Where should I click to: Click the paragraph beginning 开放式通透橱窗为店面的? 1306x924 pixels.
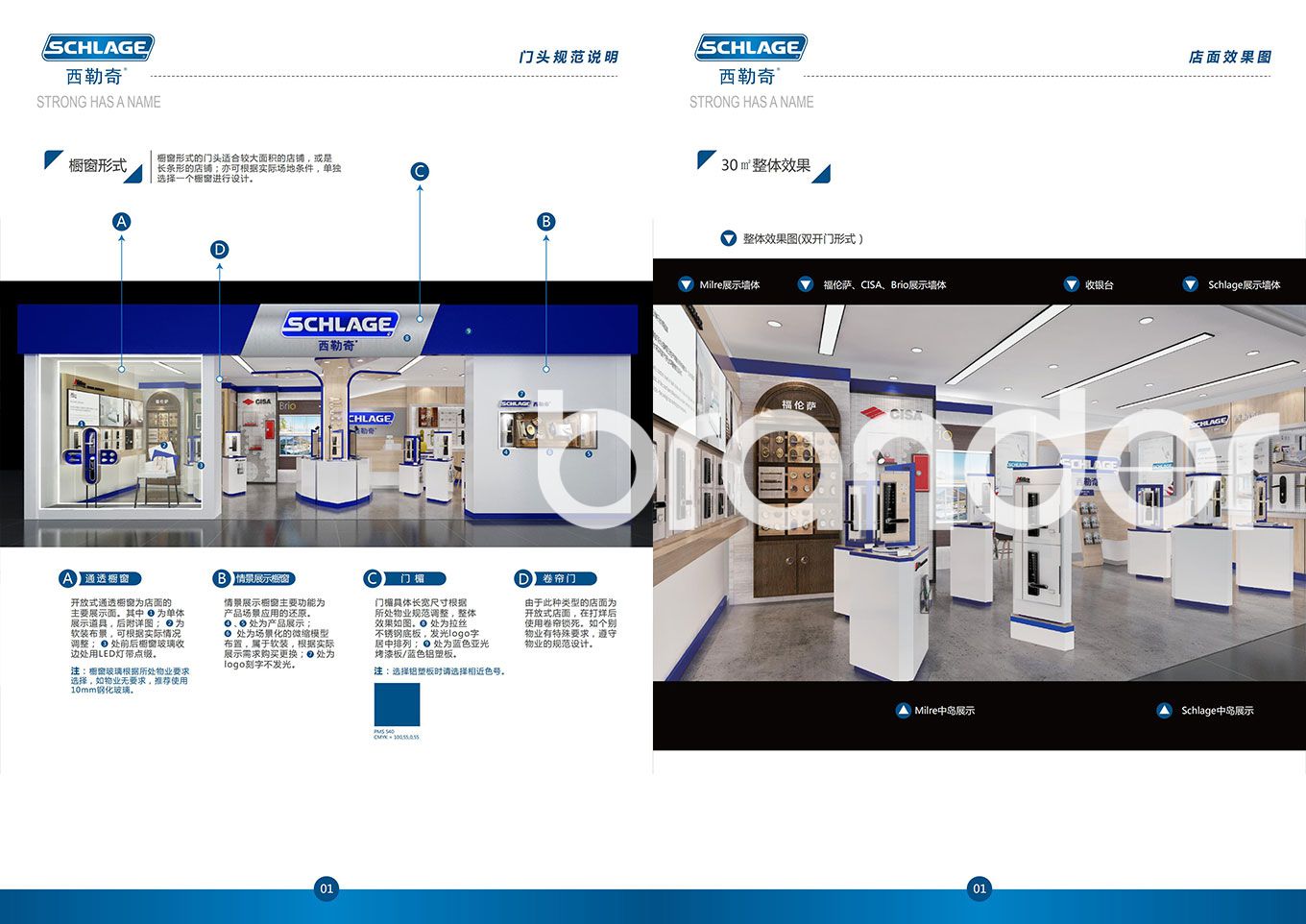pyautogui.click(x=128, y=628)
